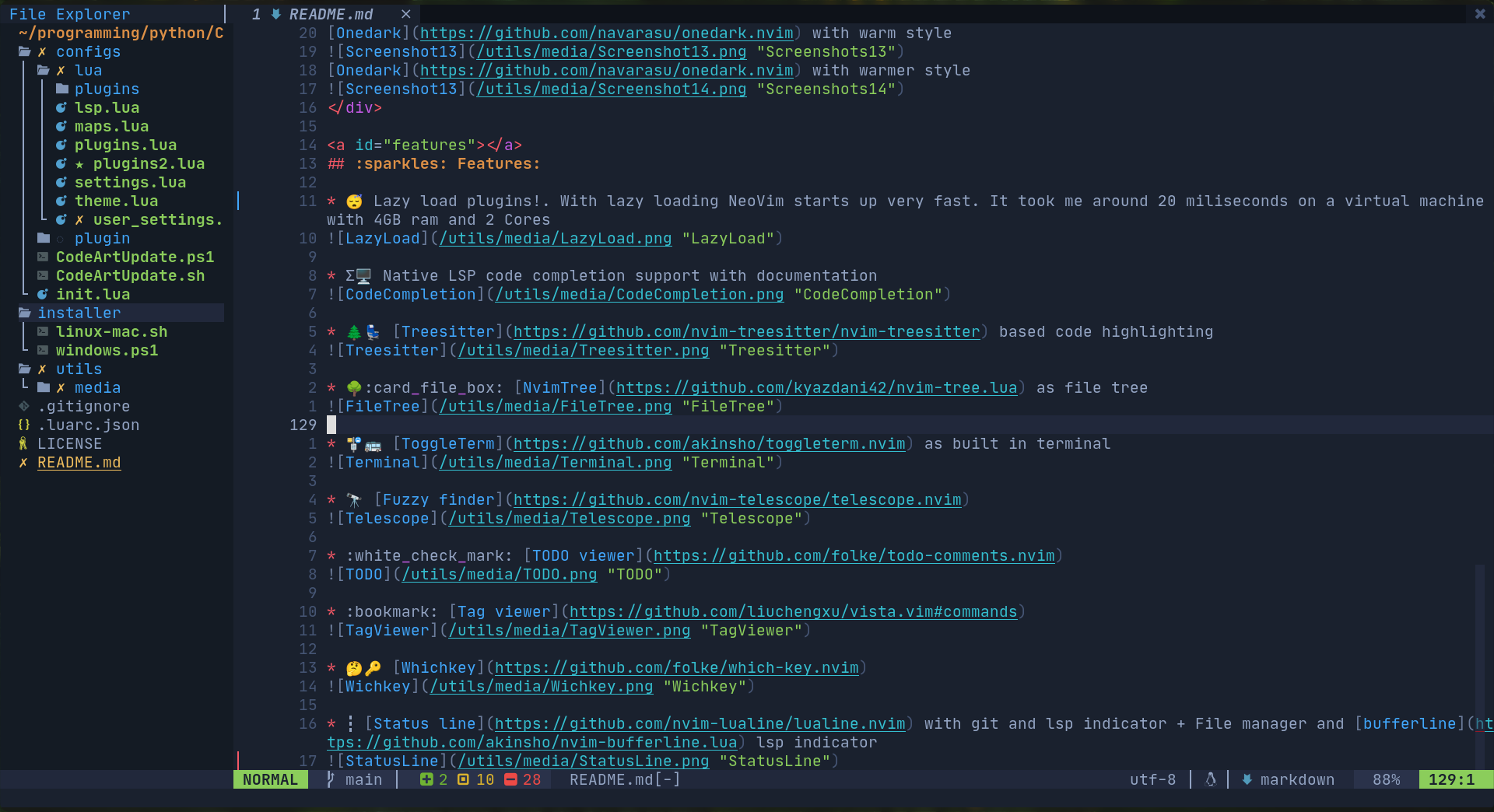Click the sleeping emoji on Lazy load line
Screen dimensions: 1494x812
[x=354, y=201]
